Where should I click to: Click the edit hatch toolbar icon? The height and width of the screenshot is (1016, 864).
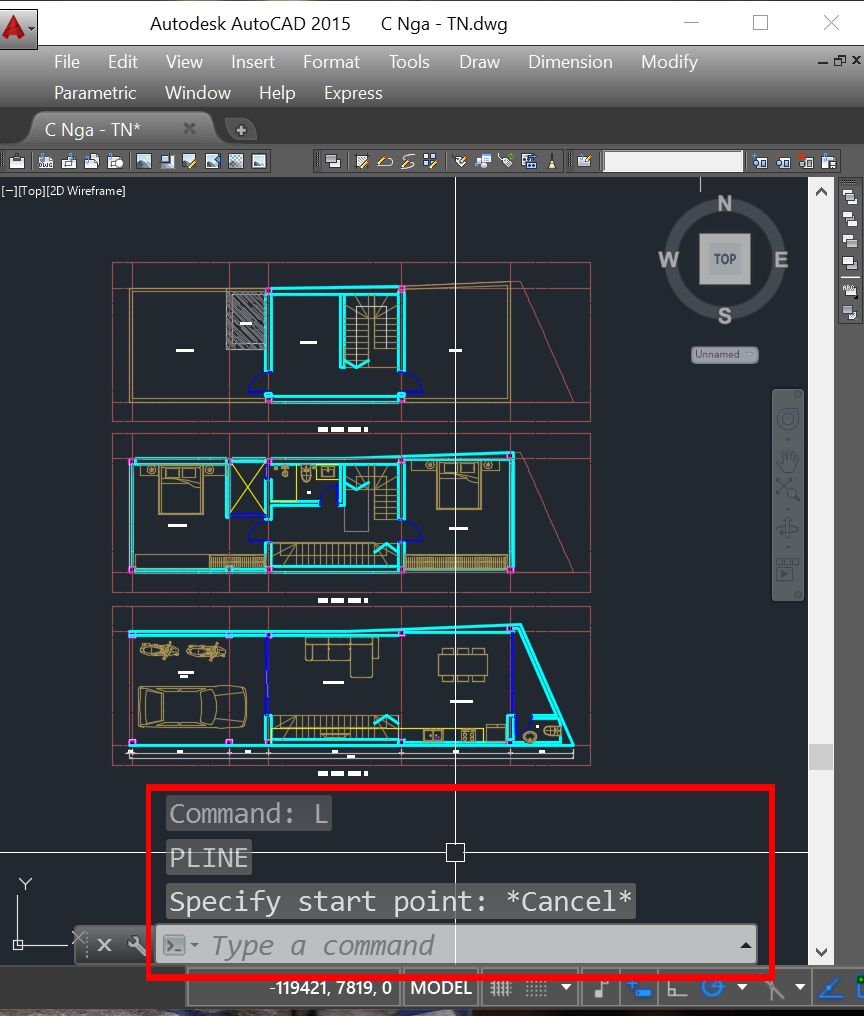point(362,161)
